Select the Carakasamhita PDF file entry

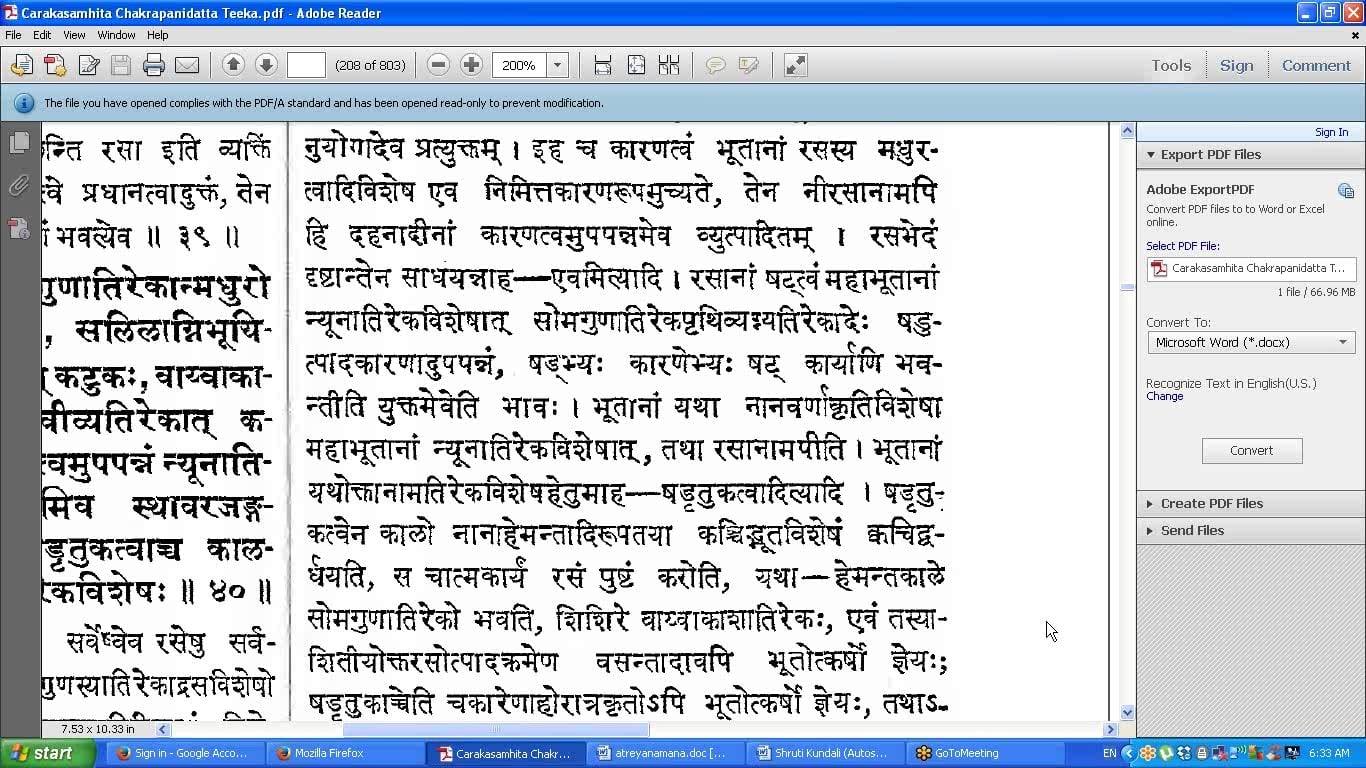click(1251, 269)
